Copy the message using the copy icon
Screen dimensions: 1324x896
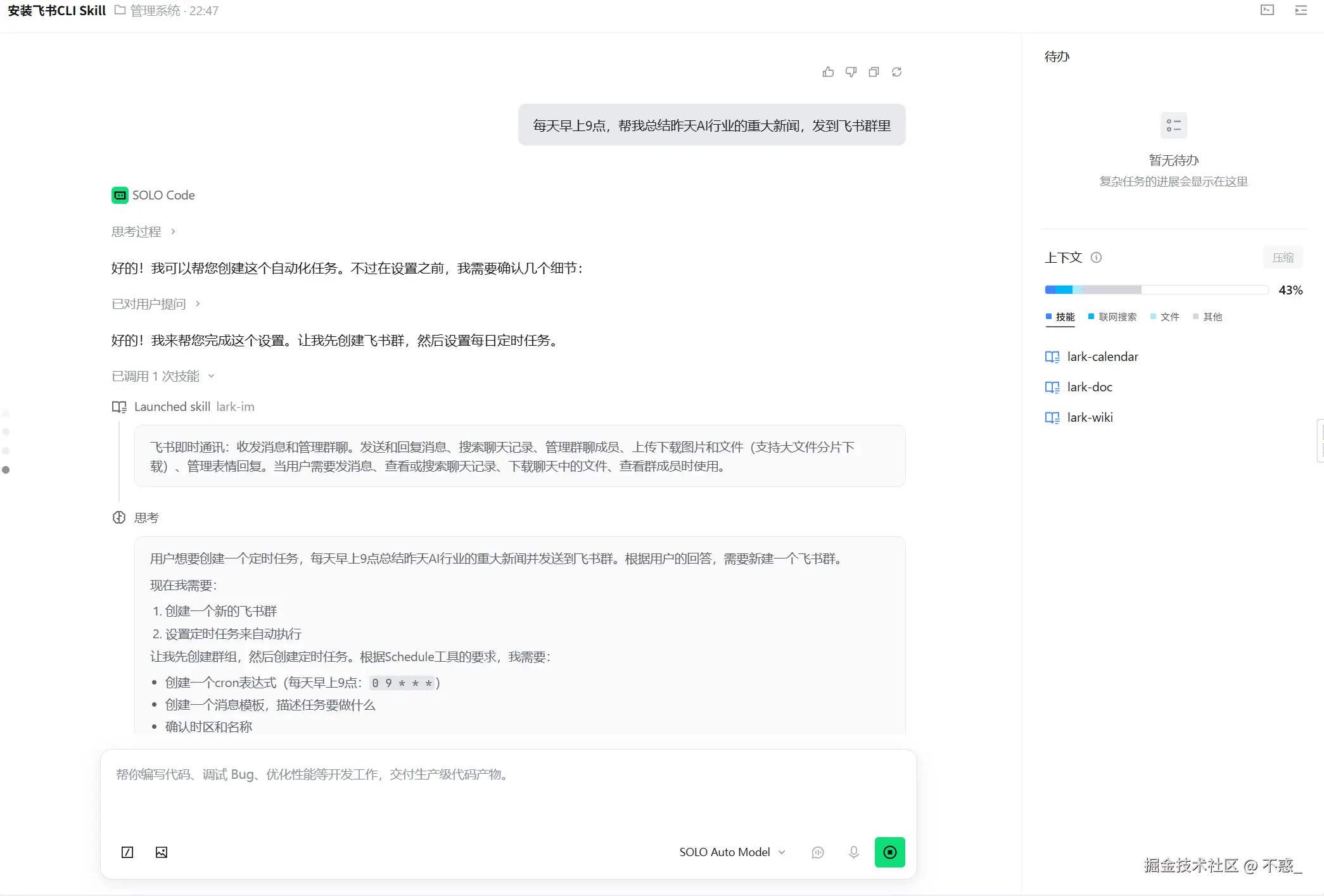(874, 72)
